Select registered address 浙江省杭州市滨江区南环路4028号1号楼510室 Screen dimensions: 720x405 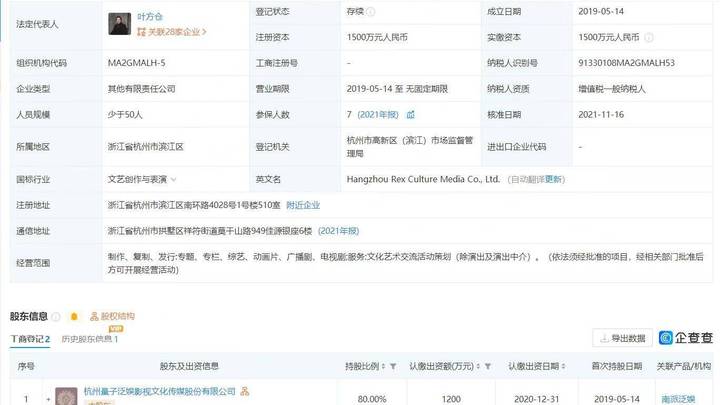point(194,205)
